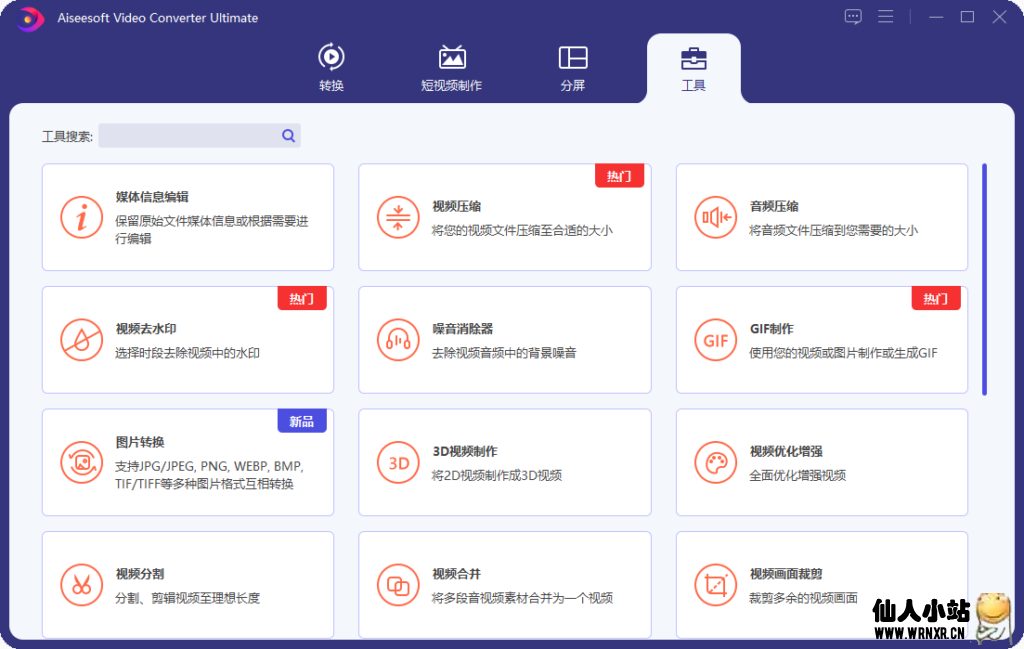1024x649 pixels.
Task: Click description 将多段音视频素材合并为一个视频
Action: pos(522,598)
